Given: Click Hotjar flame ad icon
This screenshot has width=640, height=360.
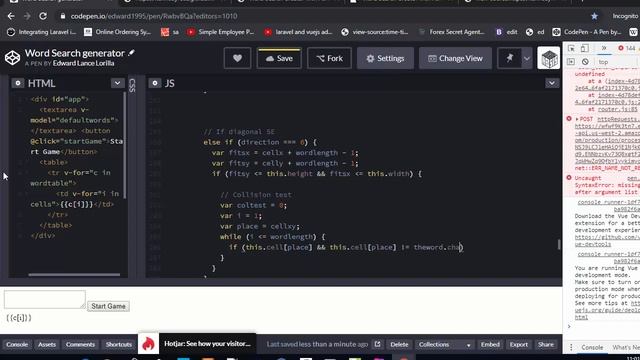Looking at the screenshot, I should tap(148, 344).
